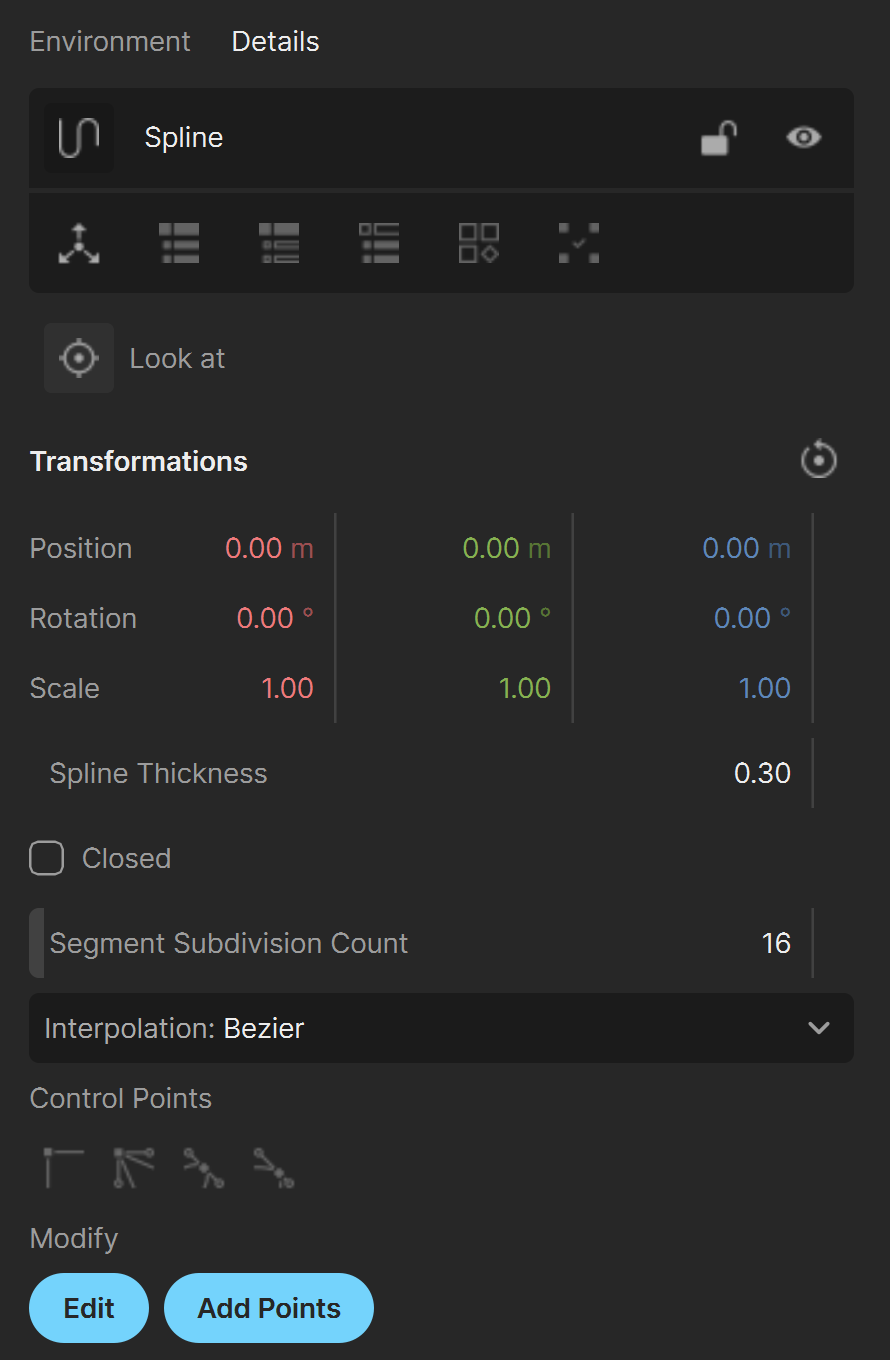Select the last control point handle icon
Viewport: 890px width, 1360px height.
274,1168
